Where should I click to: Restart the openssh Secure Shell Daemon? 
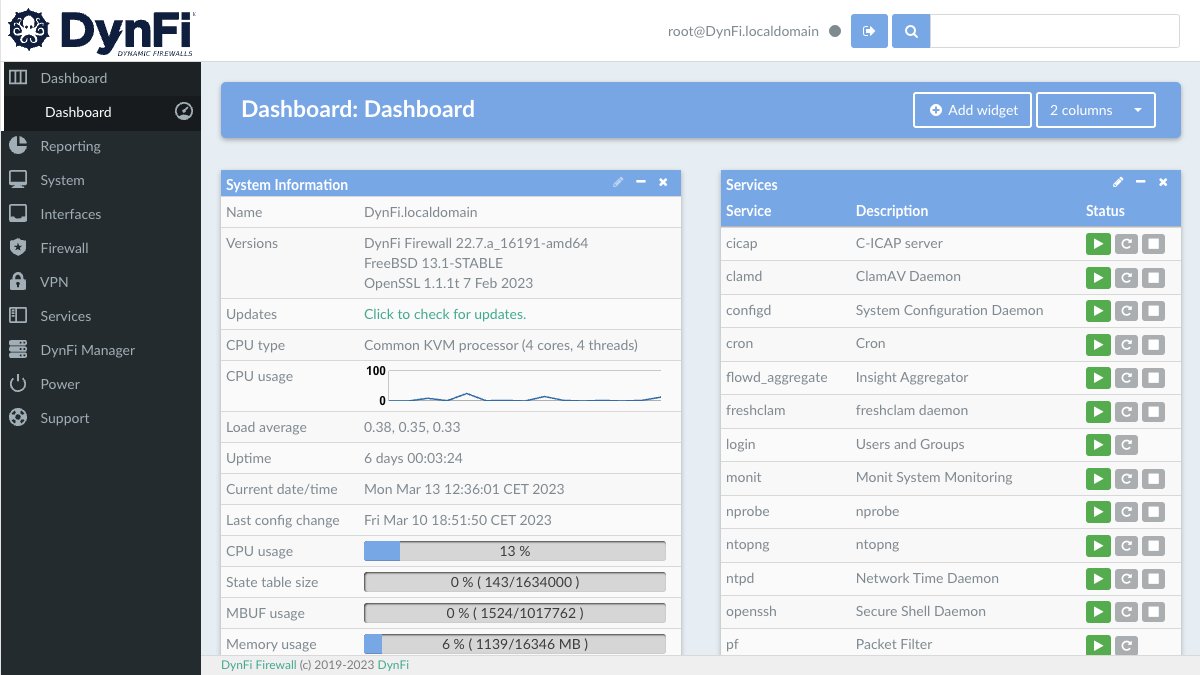1127,611
